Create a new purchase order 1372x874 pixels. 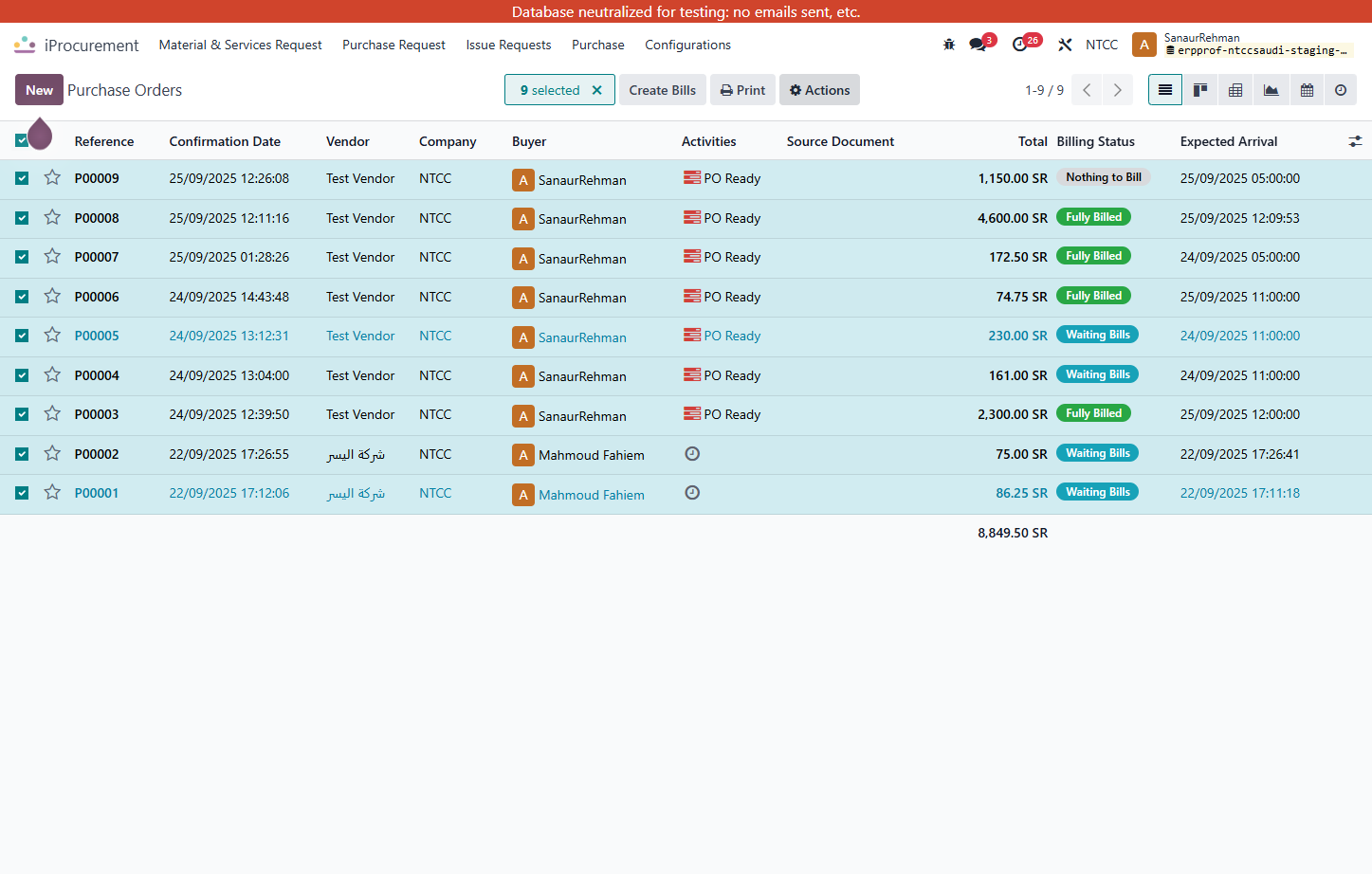pos(39,90)
